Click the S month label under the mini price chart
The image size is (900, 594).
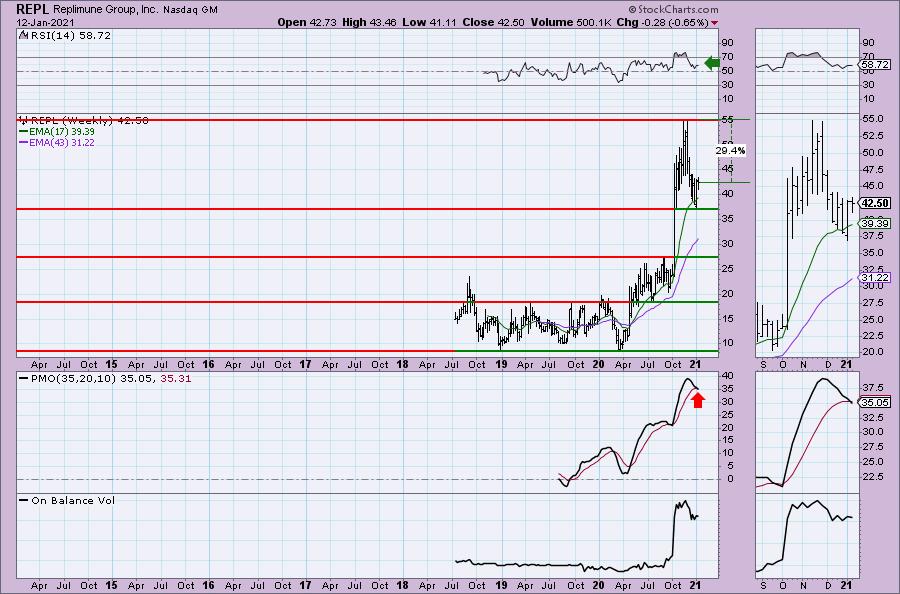(x=763, y=364)
